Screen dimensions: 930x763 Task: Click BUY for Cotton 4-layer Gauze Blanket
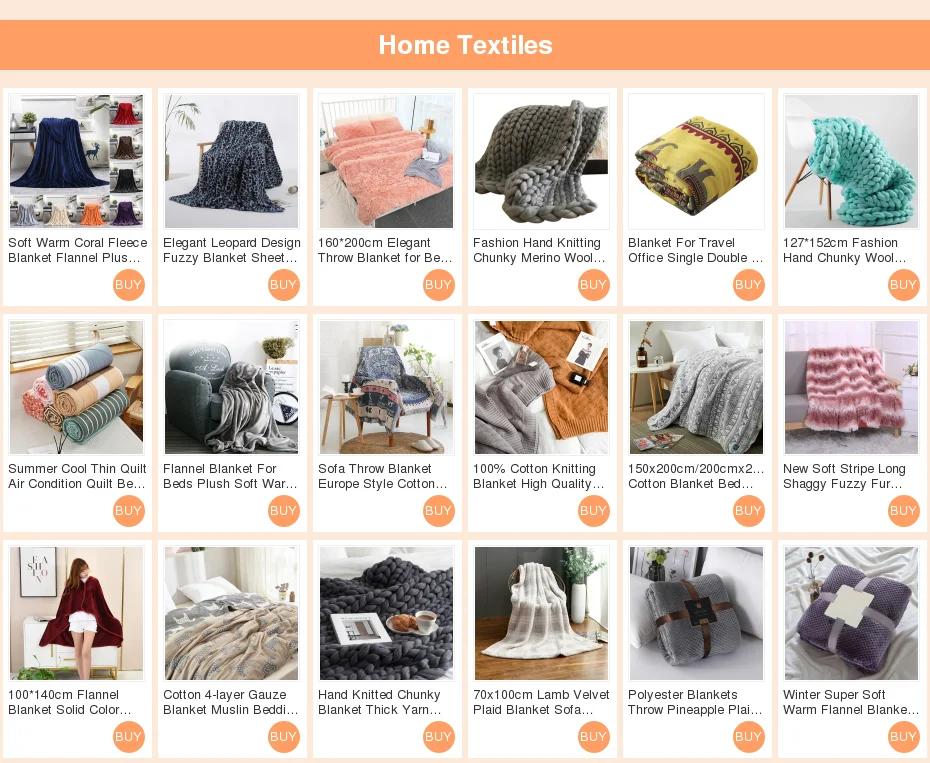coord(284,737)
